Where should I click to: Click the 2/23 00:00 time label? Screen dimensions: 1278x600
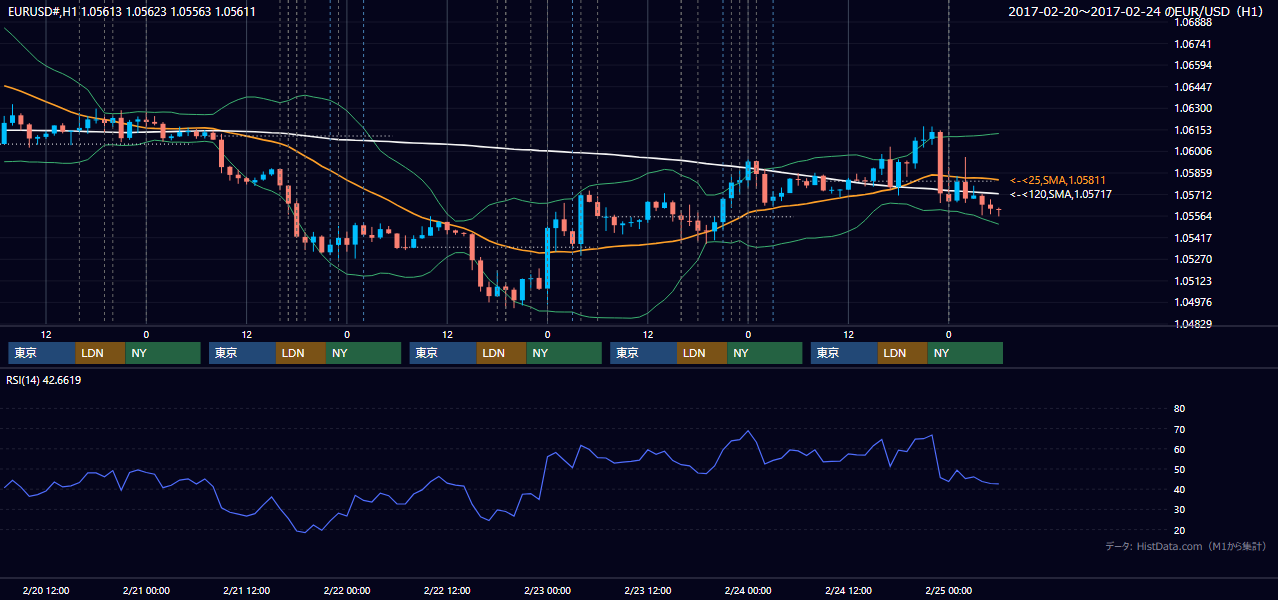click(x=548, y=590)
